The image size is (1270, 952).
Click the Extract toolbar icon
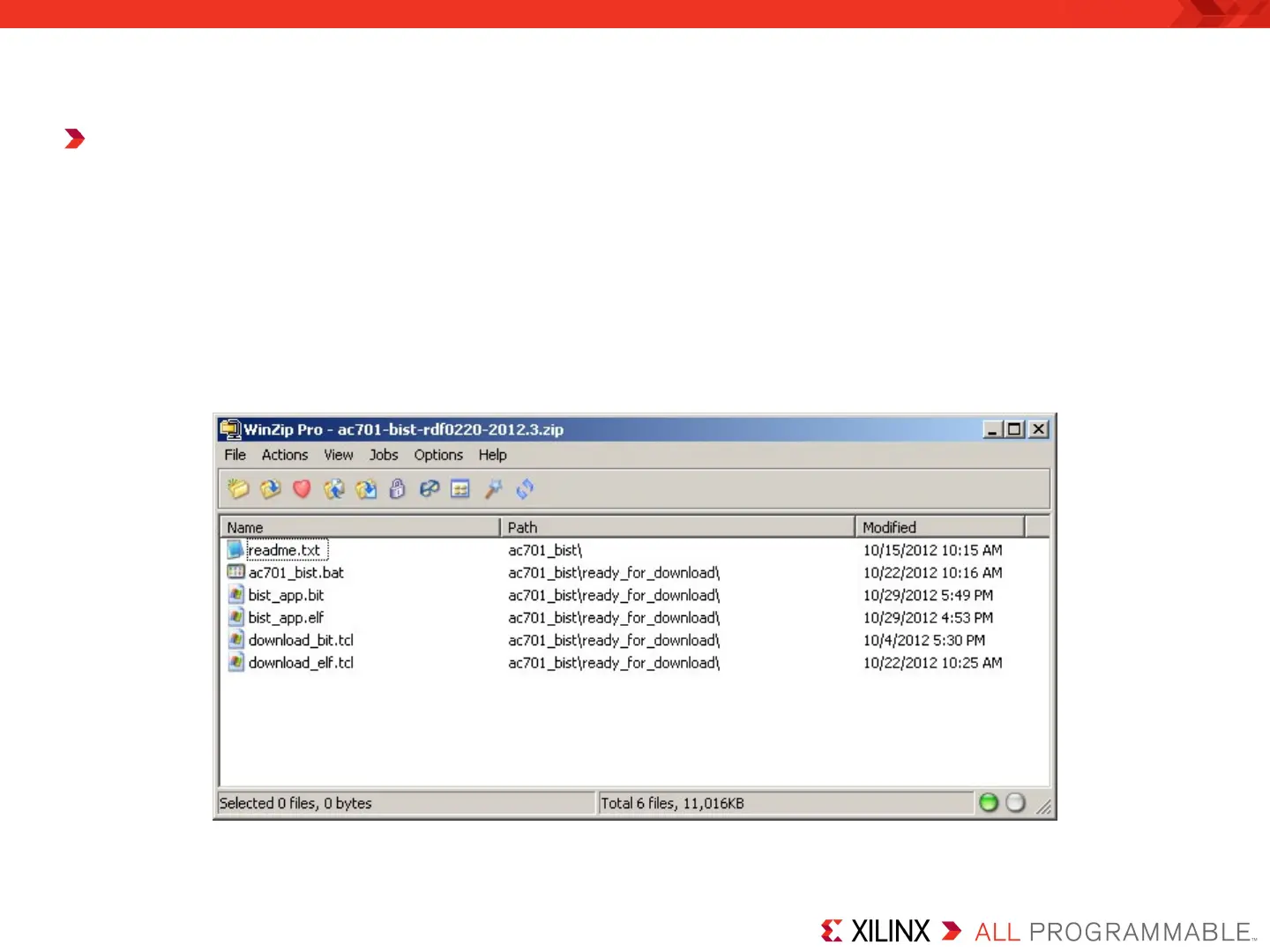coord(365,488)
